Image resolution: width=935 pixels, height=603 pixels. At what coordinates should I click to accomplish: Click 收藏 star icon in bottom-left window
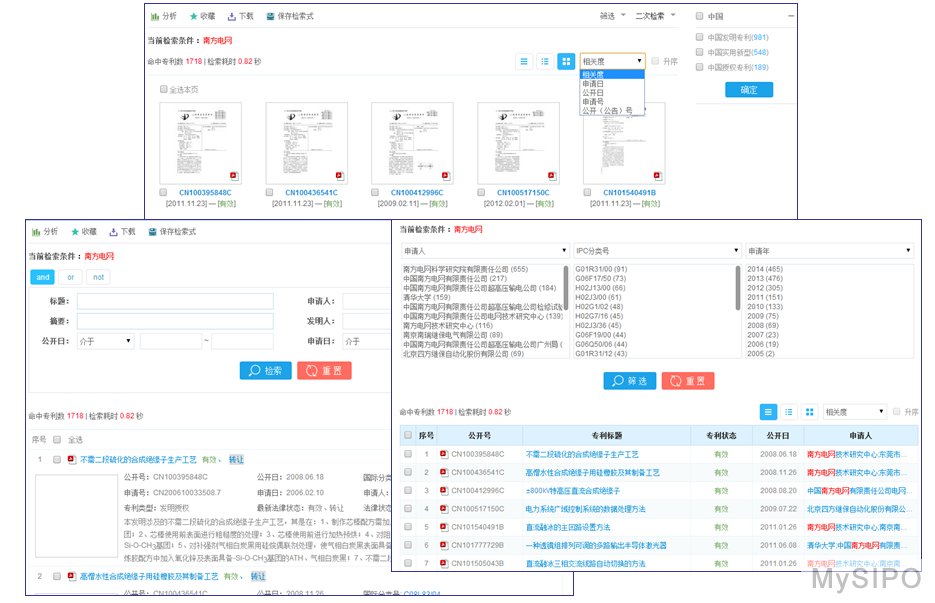[x=75, y=232]
